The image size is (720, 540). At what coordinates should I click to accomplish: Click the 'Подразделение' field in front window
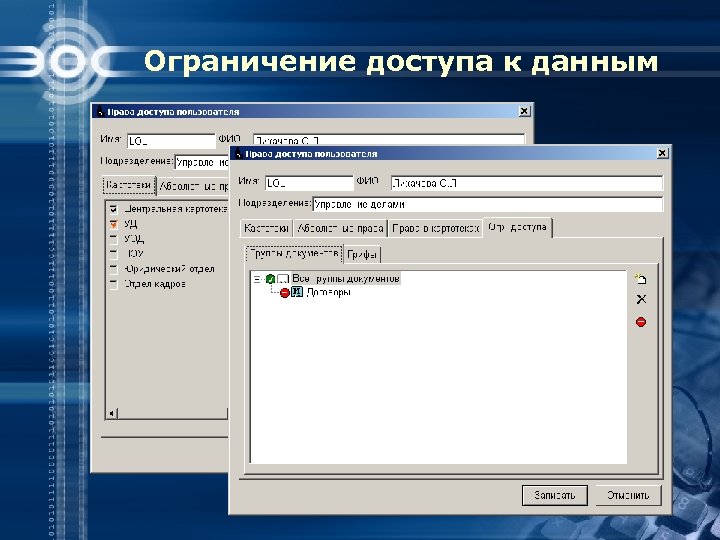point(488,204)
